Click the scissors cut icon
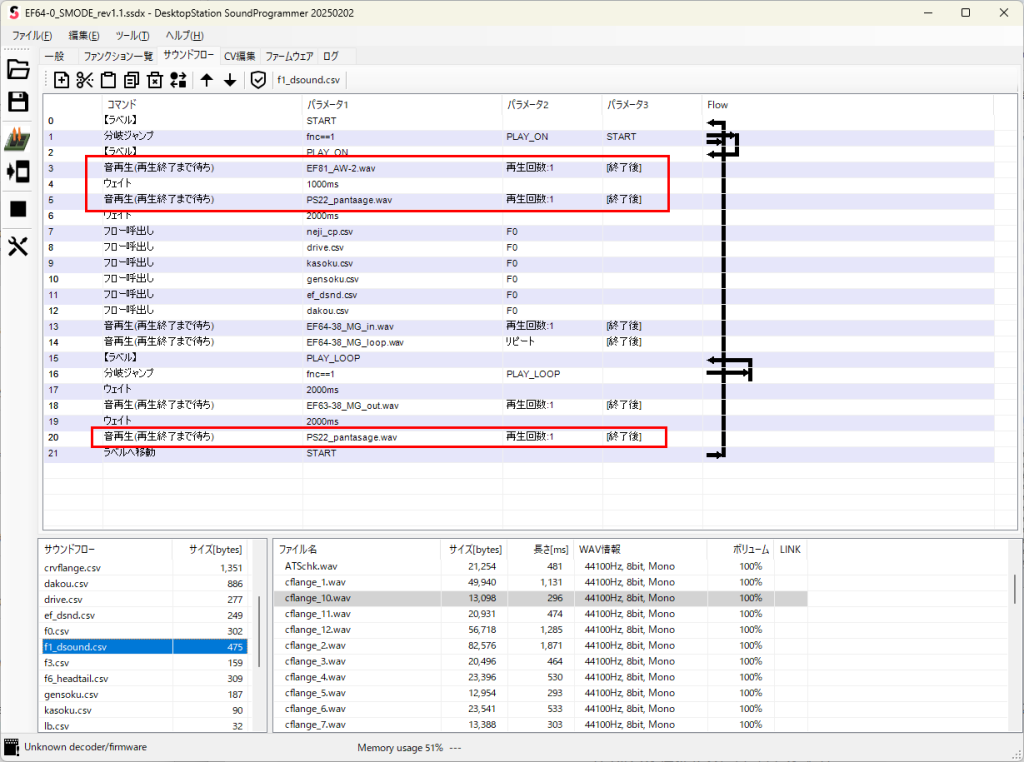1024x762 pixels. click(85, 80)
